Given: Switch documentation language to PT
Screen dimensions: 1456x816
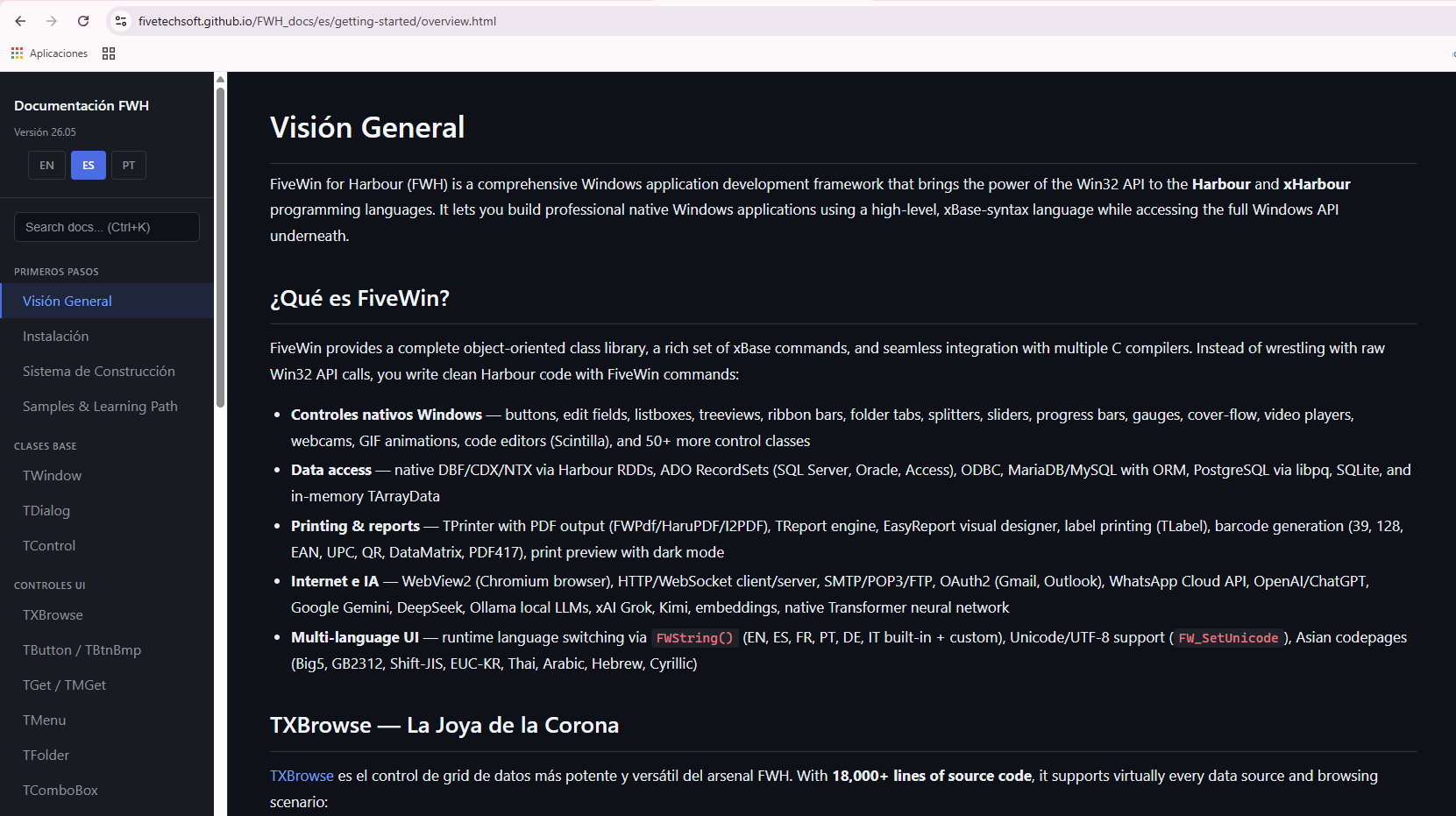Looking at the screenshot, I should 129,165.
